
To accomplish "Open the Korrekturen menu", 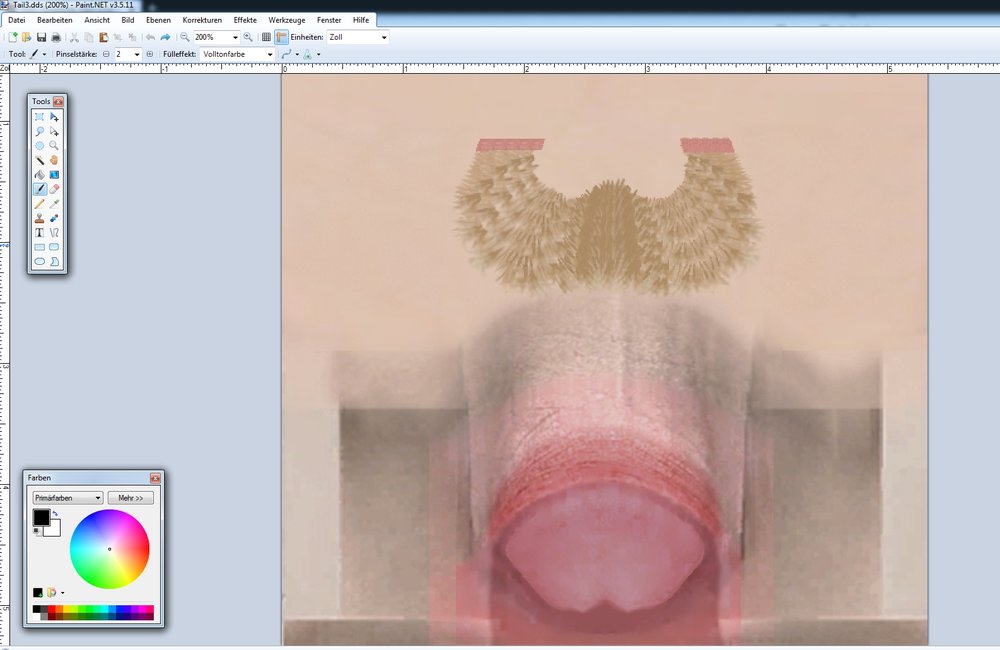I will (202, 20).
